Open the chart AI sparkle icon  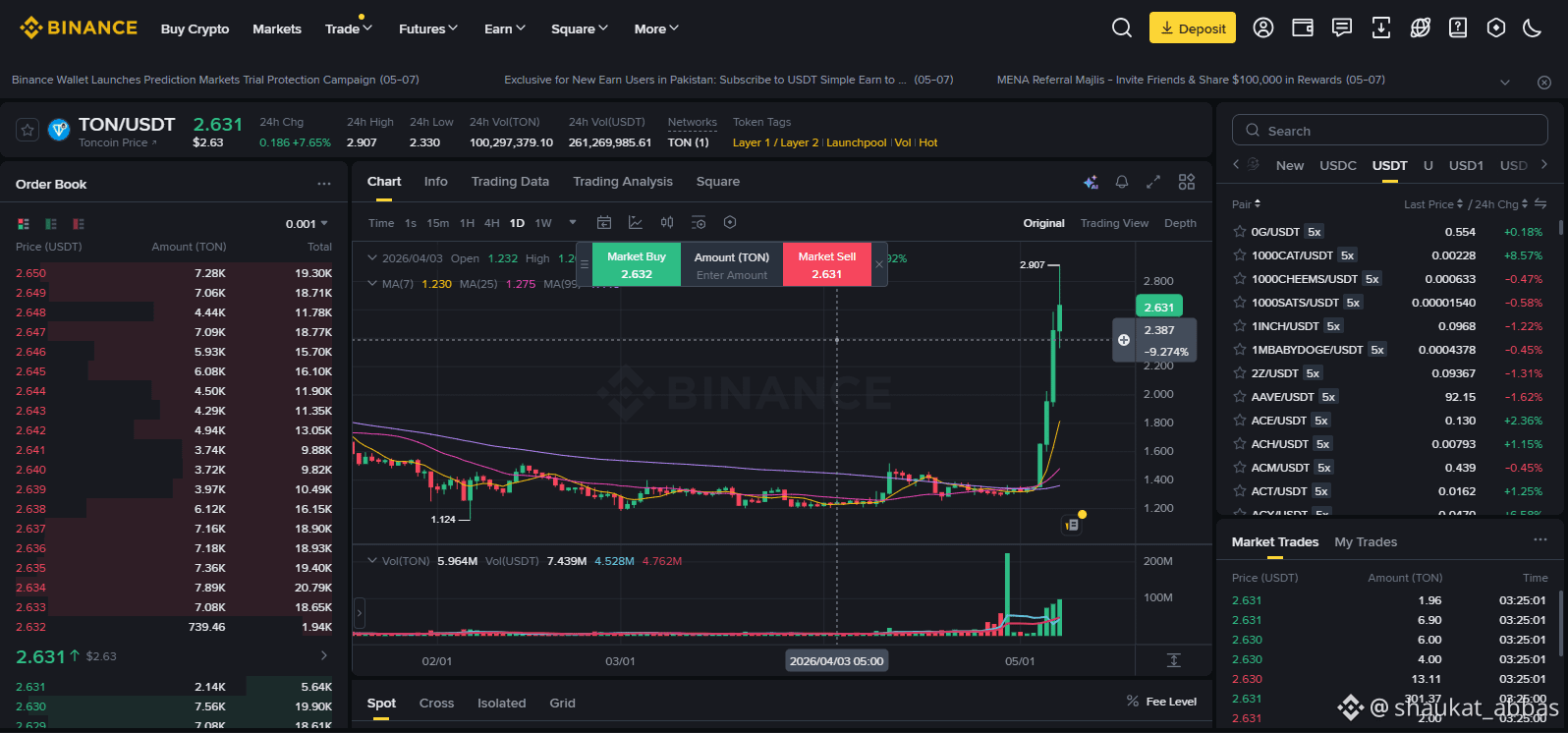[1091, 182]
